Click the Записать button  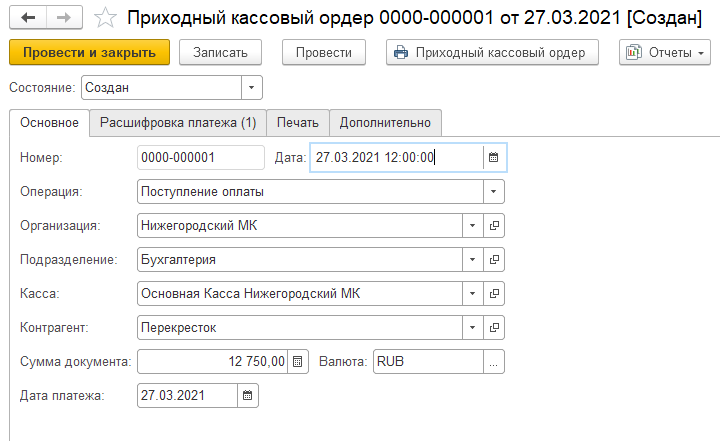(220, 52)
